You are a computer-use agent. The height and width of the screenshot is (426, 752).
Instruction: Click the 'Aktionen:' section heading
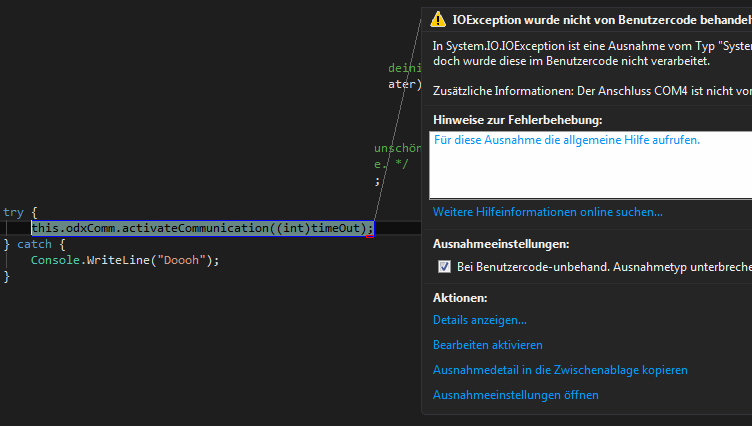pos(460,298)
